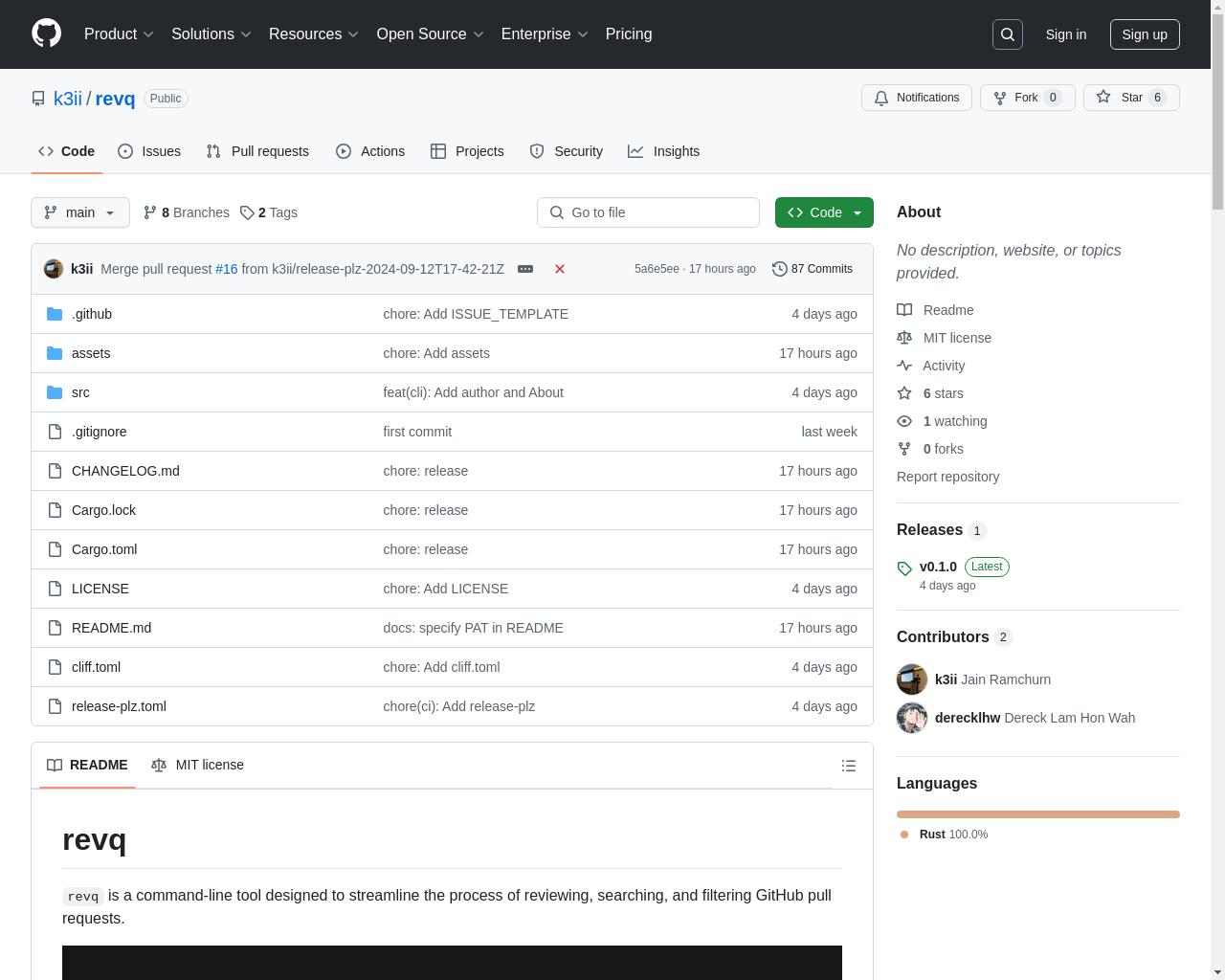Open README.md file

click(x=111, y=628)
